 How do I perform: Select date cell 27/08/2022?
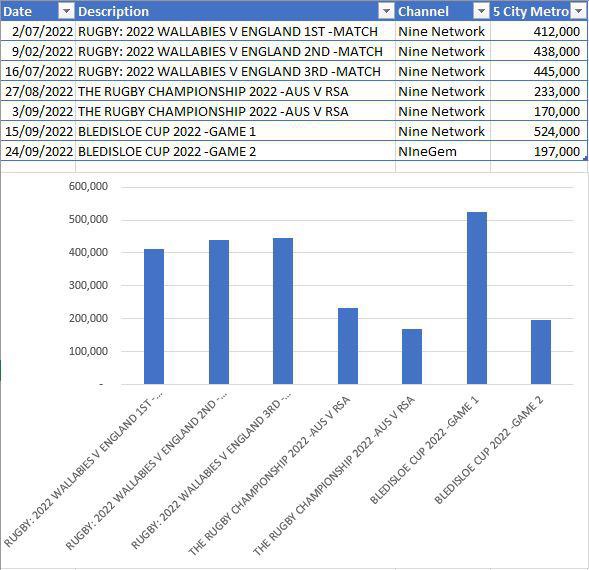(x=38, y=91)
